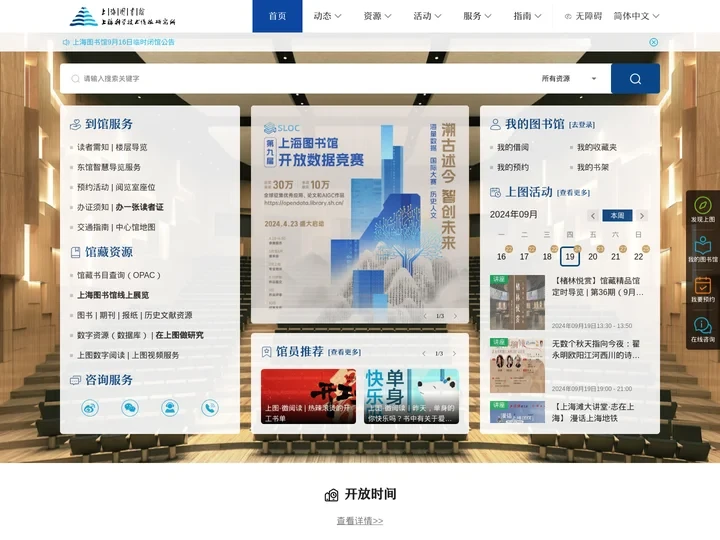Select calendar date 19

click(570, 257)
